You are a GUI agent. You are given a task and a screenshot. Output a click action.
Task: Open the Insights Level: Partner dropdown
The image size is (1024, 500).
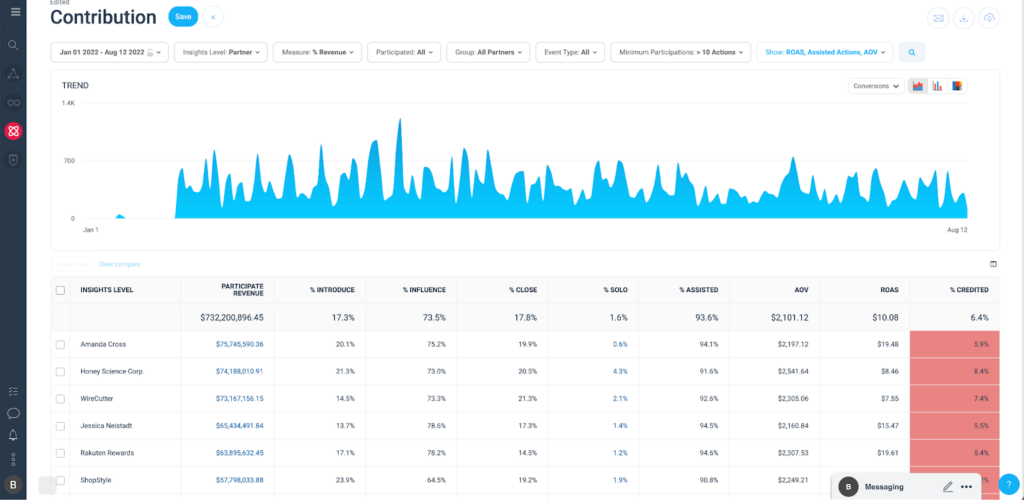point(220,52)
